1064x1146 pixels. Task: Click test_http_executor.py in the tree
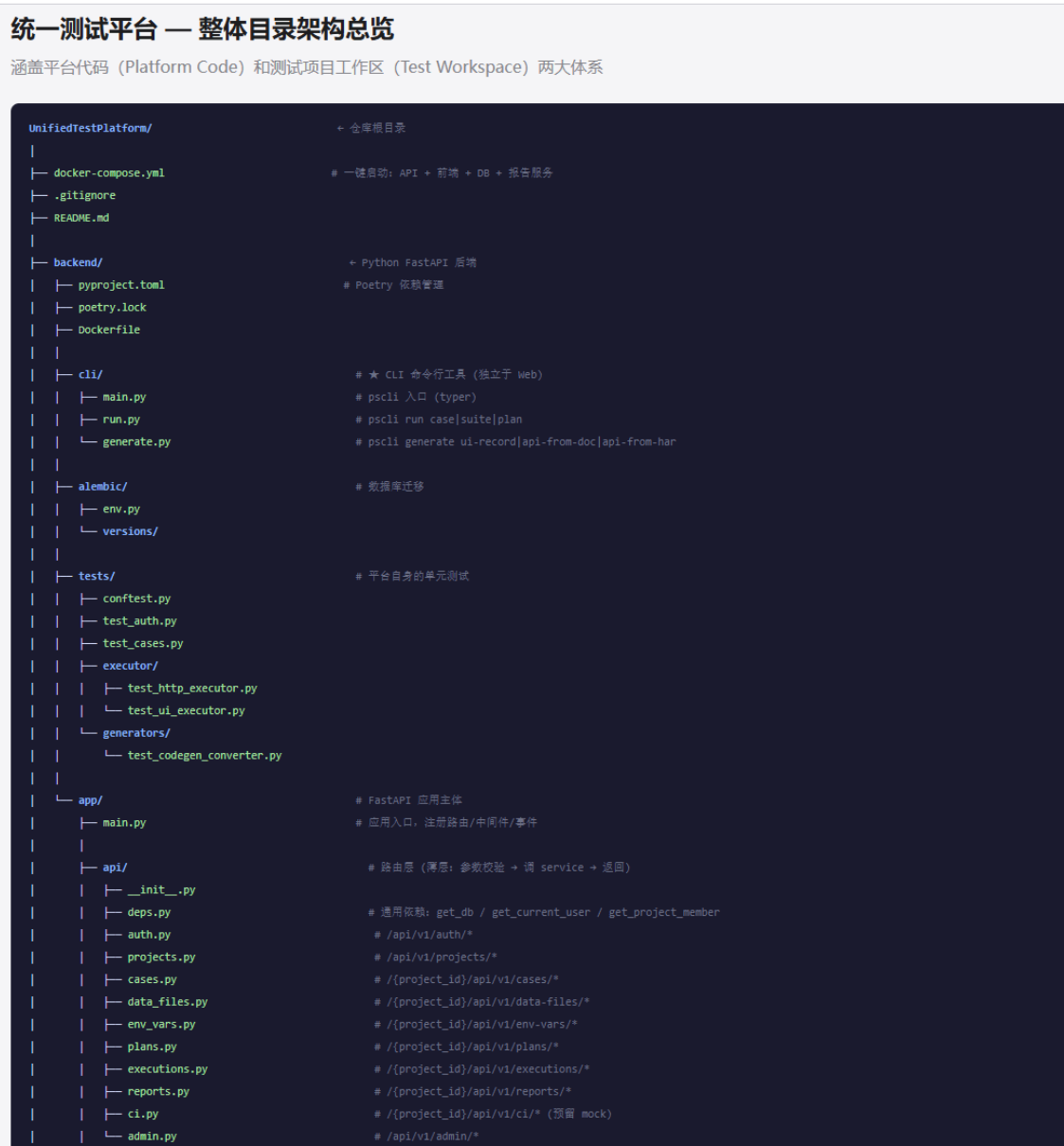coord(192,689)
